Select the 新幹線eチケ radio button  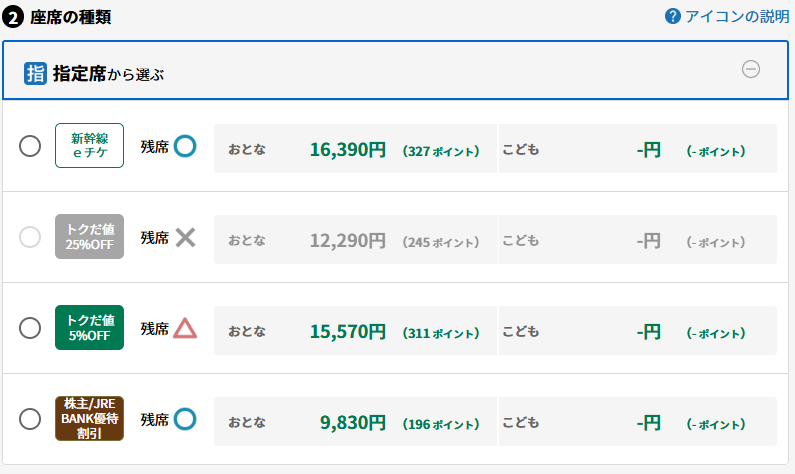pos(30,147)
